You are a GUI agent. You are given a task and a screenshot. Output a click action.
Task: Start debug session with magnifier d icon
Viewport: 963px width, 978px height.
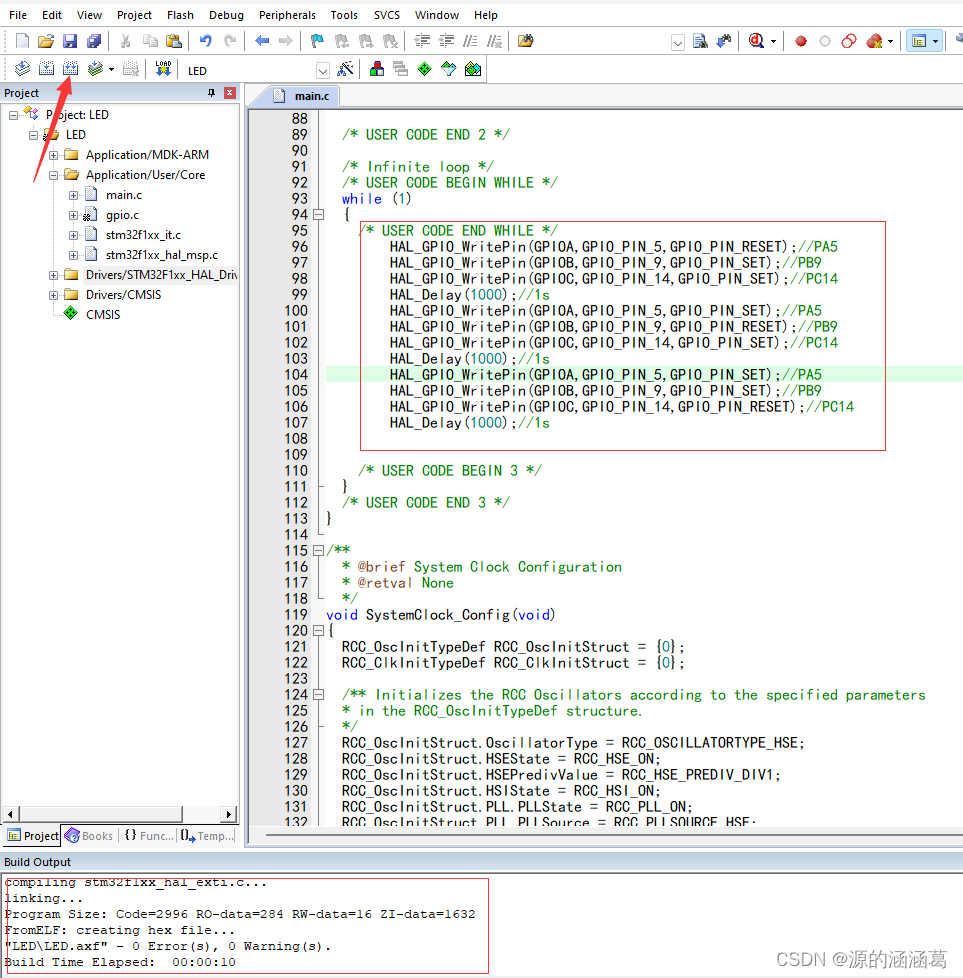pos(757,41)
